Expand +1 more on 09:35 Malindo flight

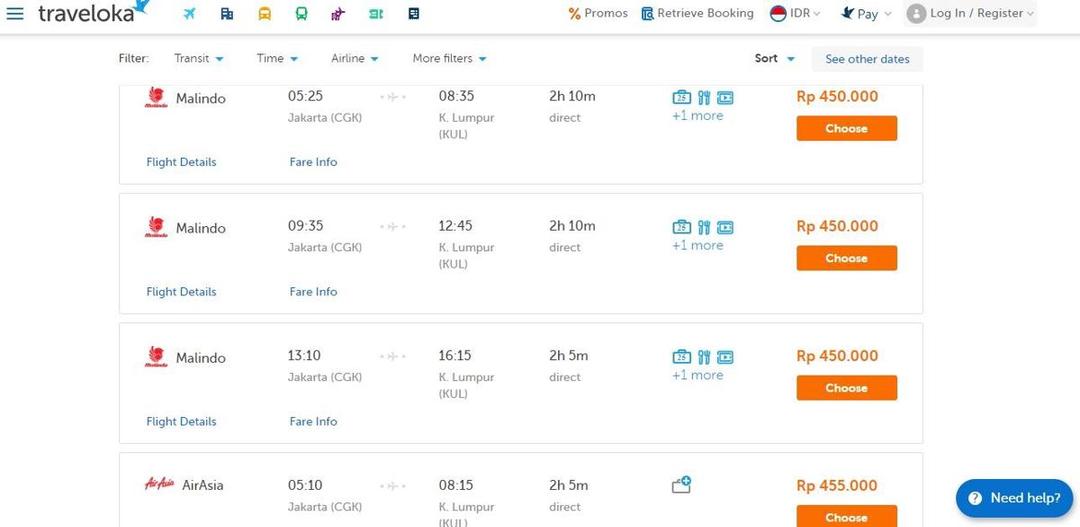pos(698,245)
